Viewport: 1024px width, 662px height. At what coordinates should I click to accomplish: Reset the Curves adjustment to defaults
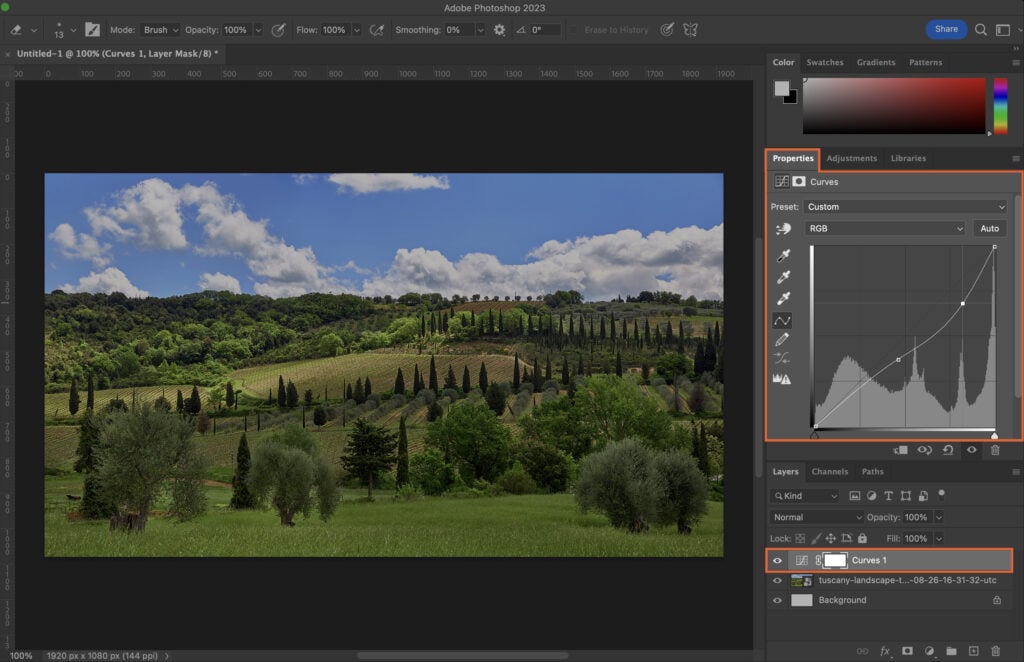(948, 450)
